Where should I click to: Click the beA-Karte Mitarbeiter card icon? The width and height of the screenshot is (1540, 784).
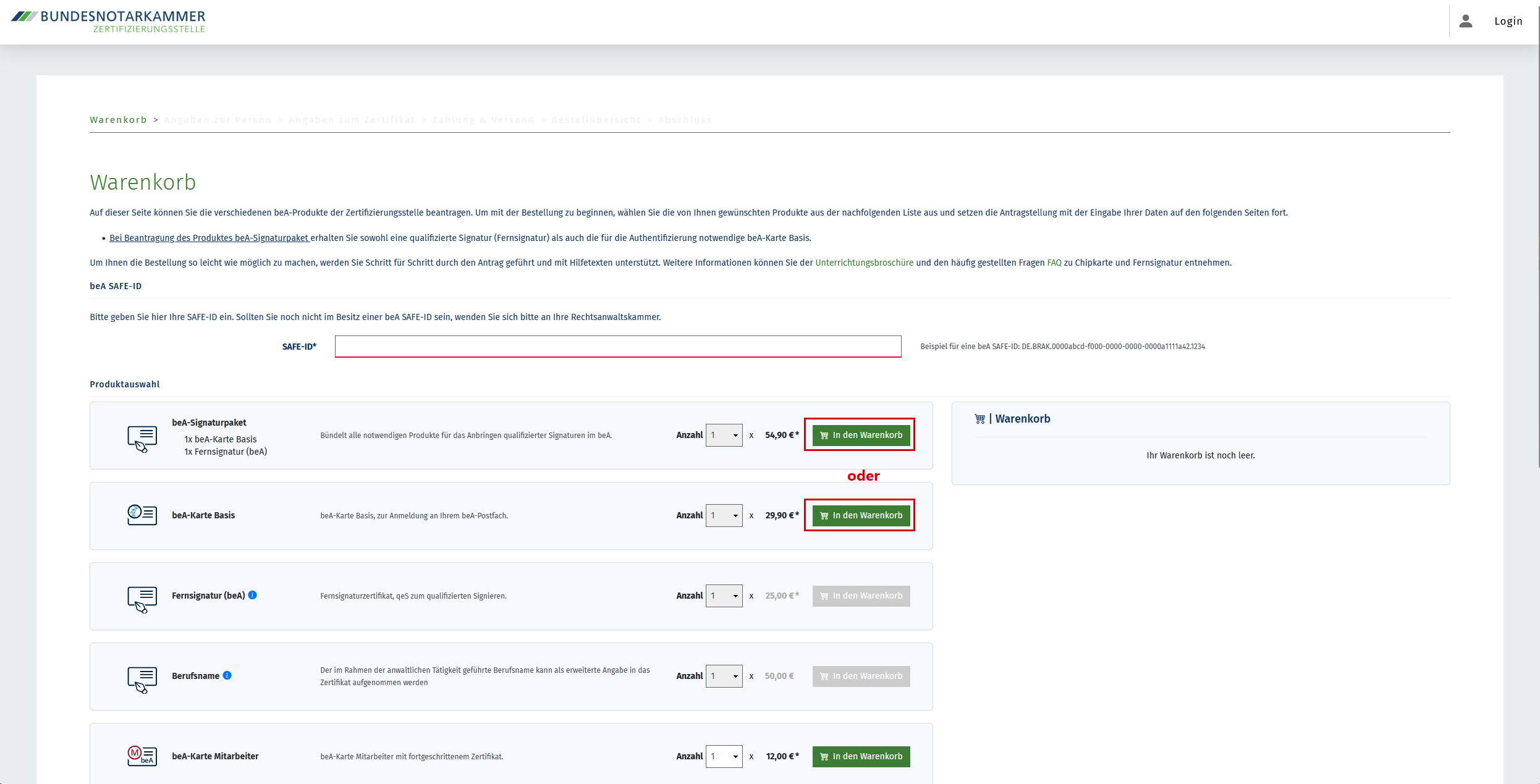click(142, 756)
